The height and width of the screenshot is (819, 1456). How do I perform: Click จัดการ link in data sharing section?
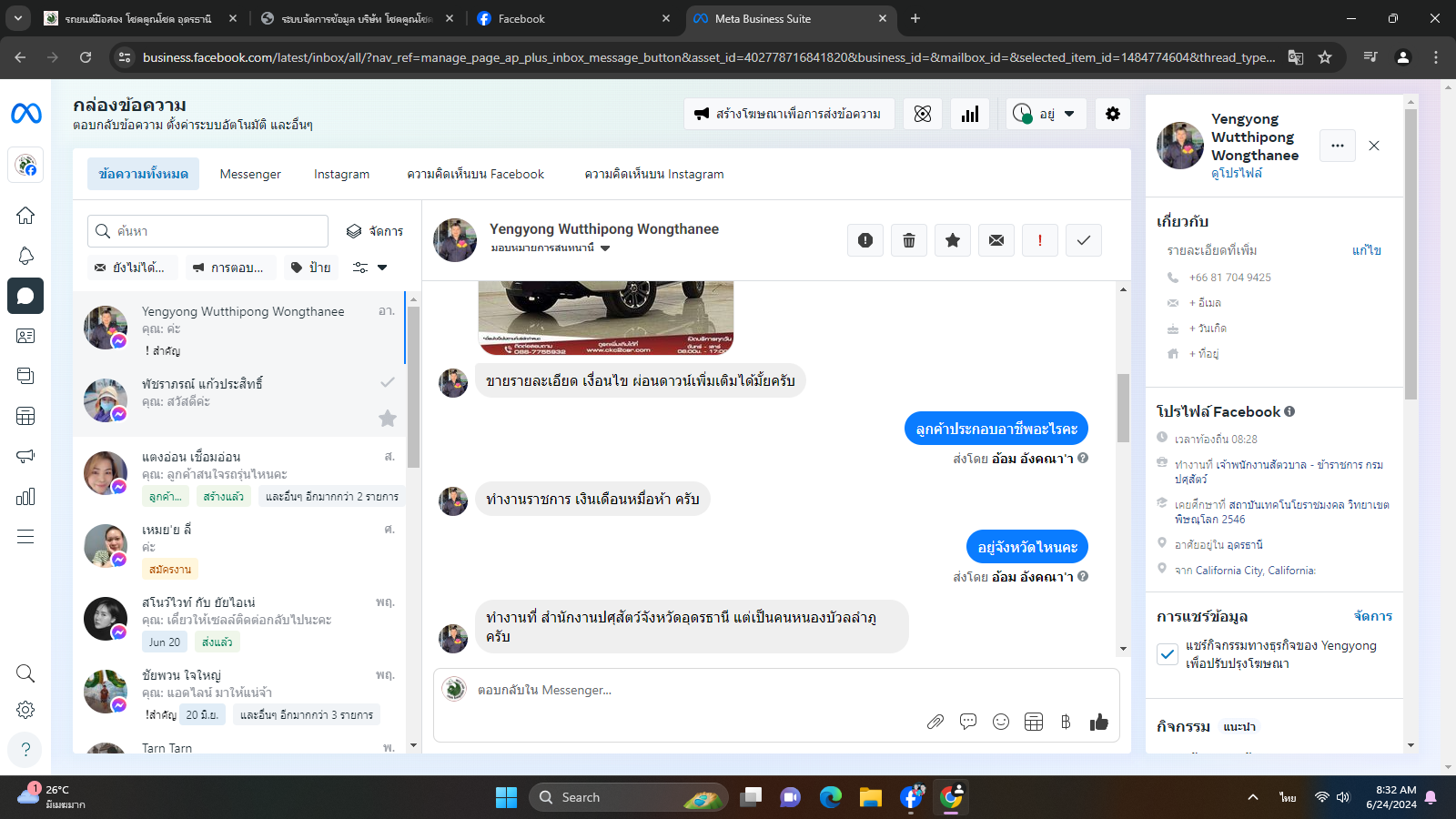coord(1373,616)
